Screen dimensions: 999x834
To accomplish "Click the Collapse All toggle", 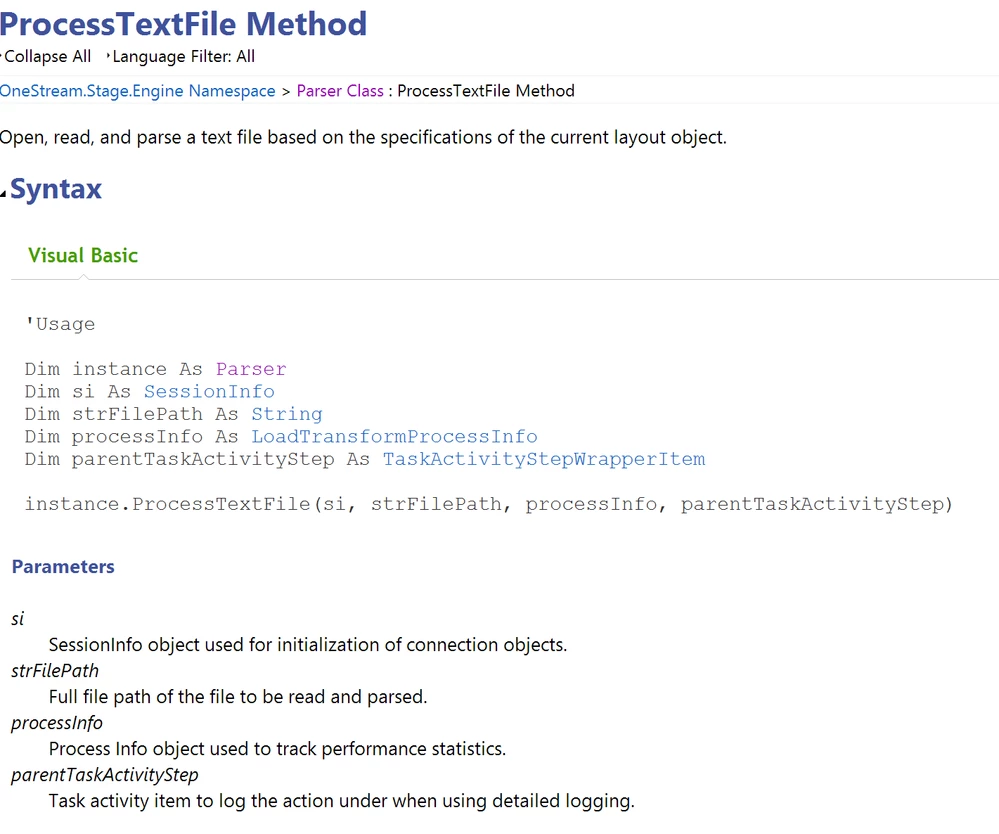I will coord(47,57).
